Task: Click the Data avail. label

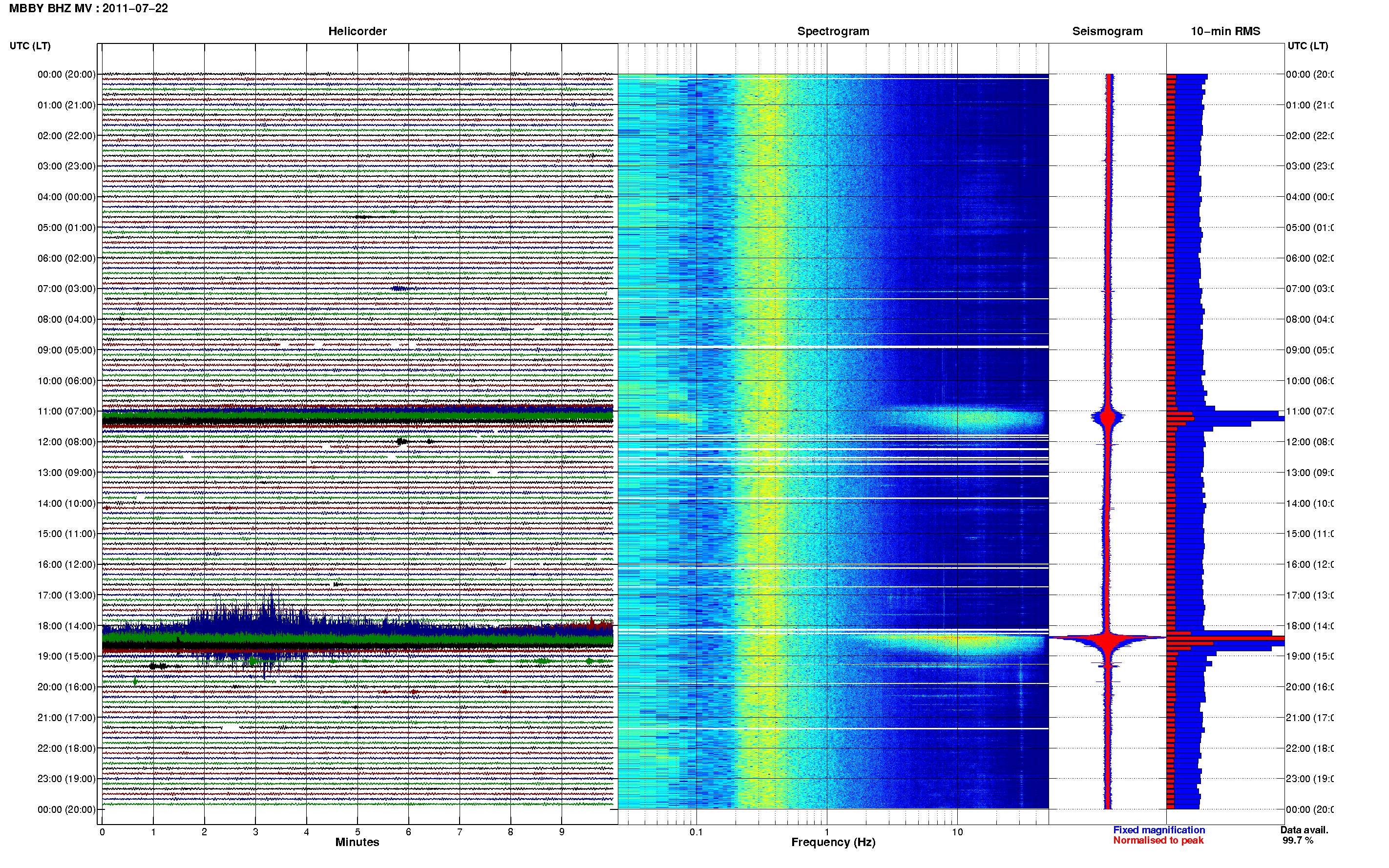Action: tap(1304, 830)
